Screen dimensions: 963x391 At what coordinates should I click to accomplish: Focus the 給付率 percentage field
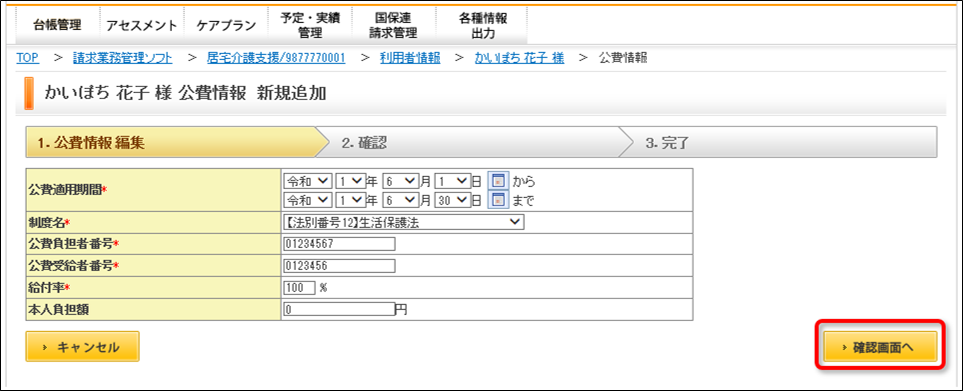(x=300, y=287)
